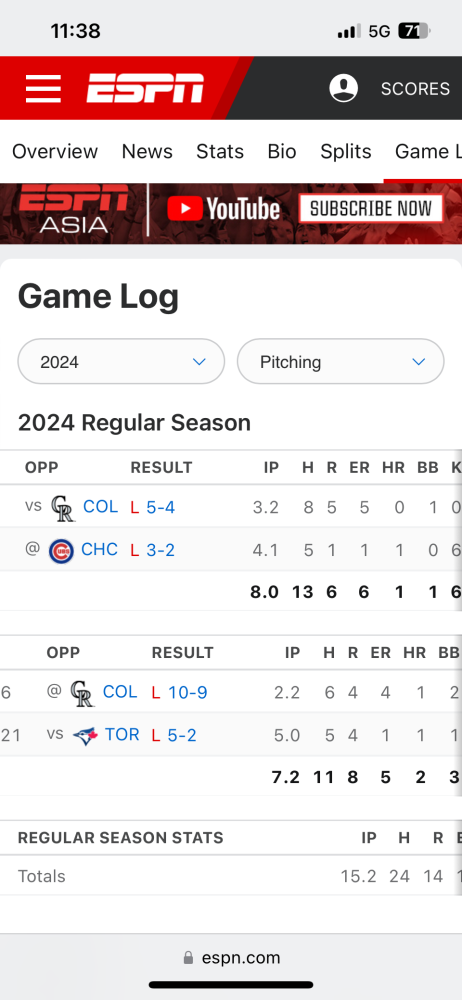Expand the Pitching category dropdown

[341, 362]
